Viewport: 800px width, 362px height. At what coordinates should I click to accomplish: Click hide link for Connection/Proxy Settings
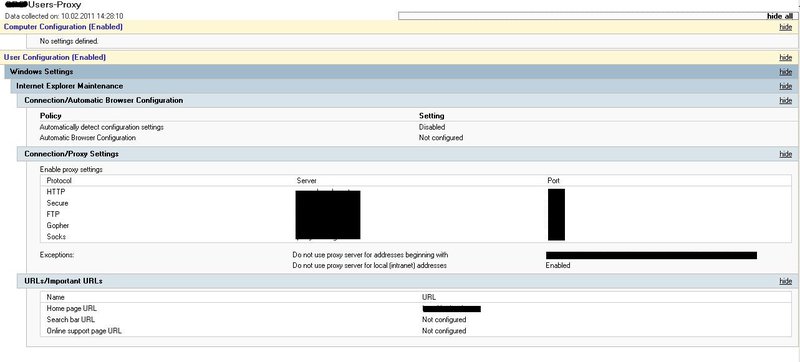click(x=786, y=154)
